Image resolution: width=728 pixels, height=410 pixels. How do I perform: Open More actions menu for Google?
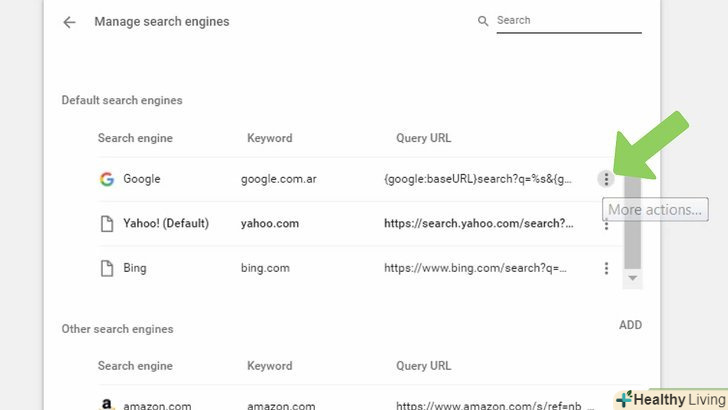point(606,179)
